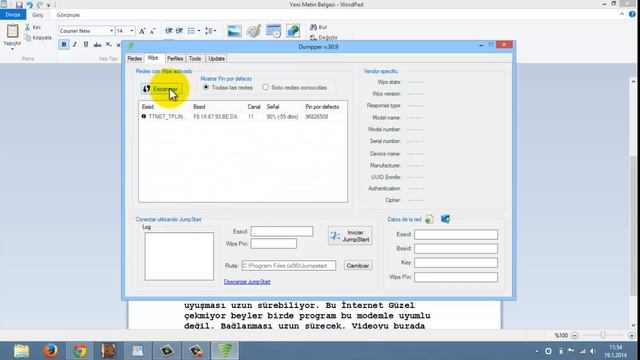Click the Ruta path field for JumpStart
The image size is (640, 360).
coord(289,266)
